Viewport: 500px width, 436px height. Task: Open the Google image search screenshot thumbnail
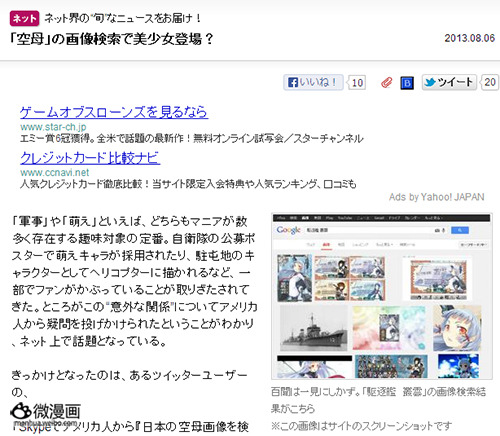pyautogui.click(x=382, y=296)
